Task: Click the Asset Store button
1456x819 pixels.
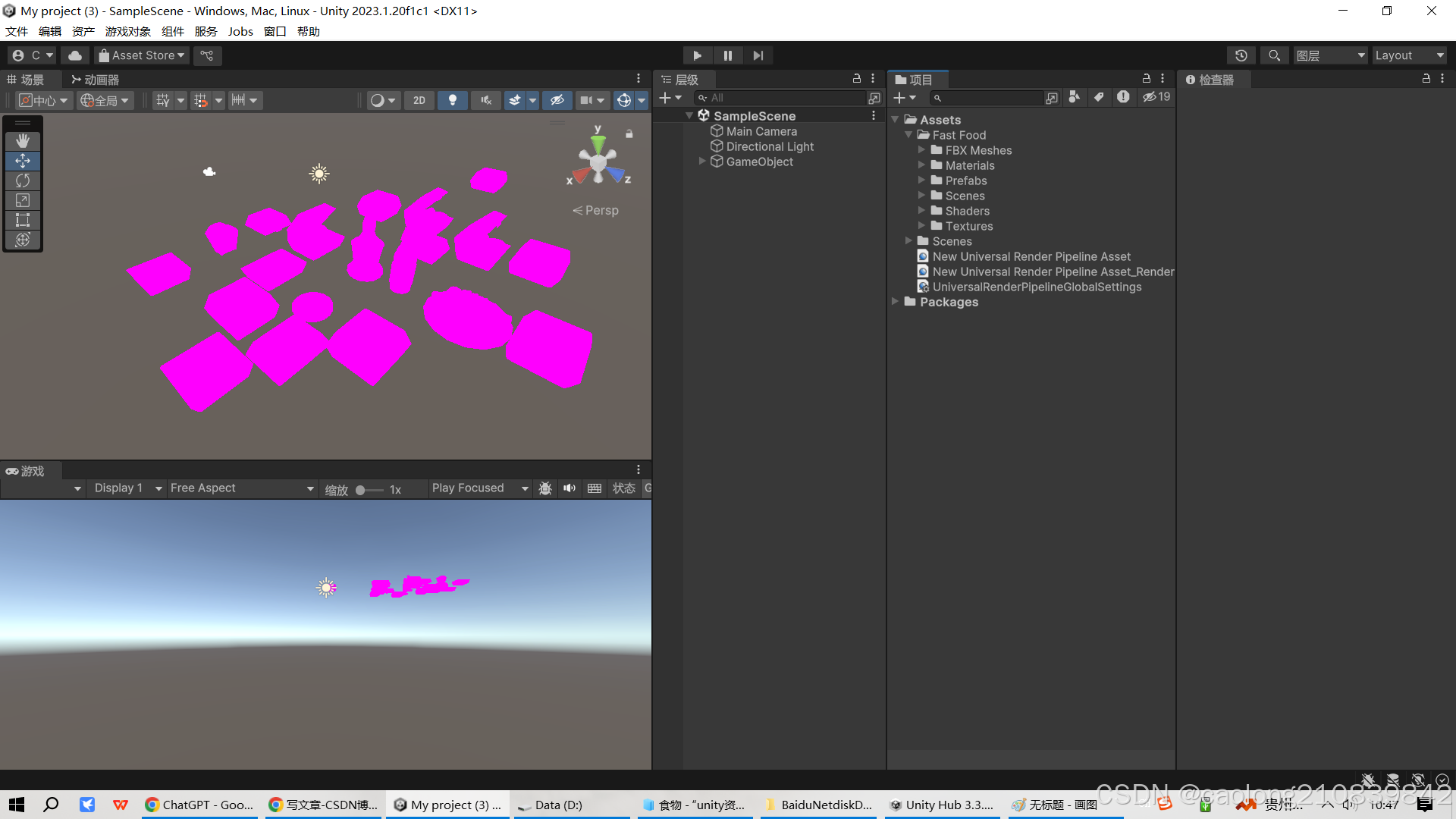Action: click(x=142, y=55)
